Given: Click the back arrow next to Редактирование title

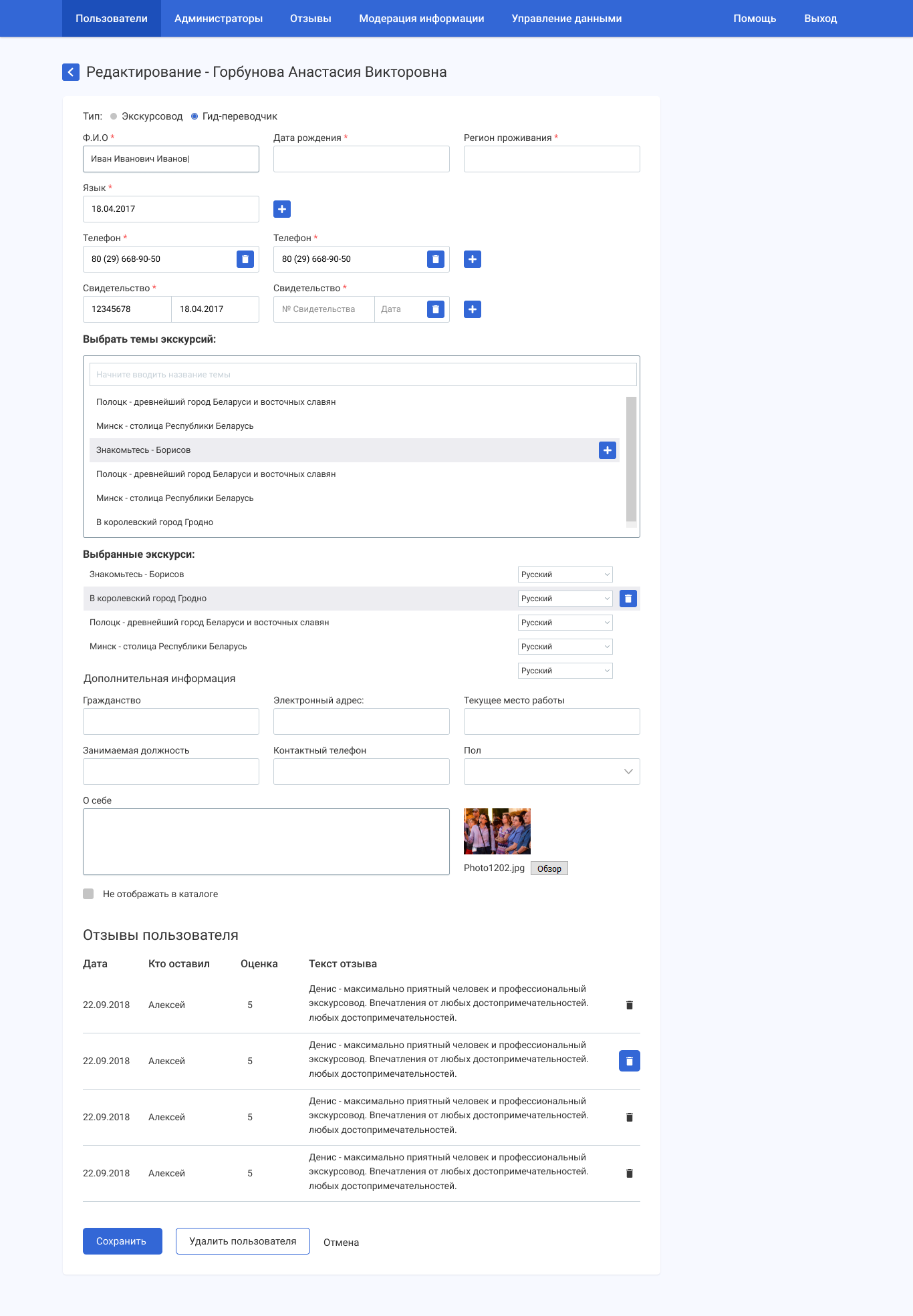Looking at the screenshot, I should 71,72.
